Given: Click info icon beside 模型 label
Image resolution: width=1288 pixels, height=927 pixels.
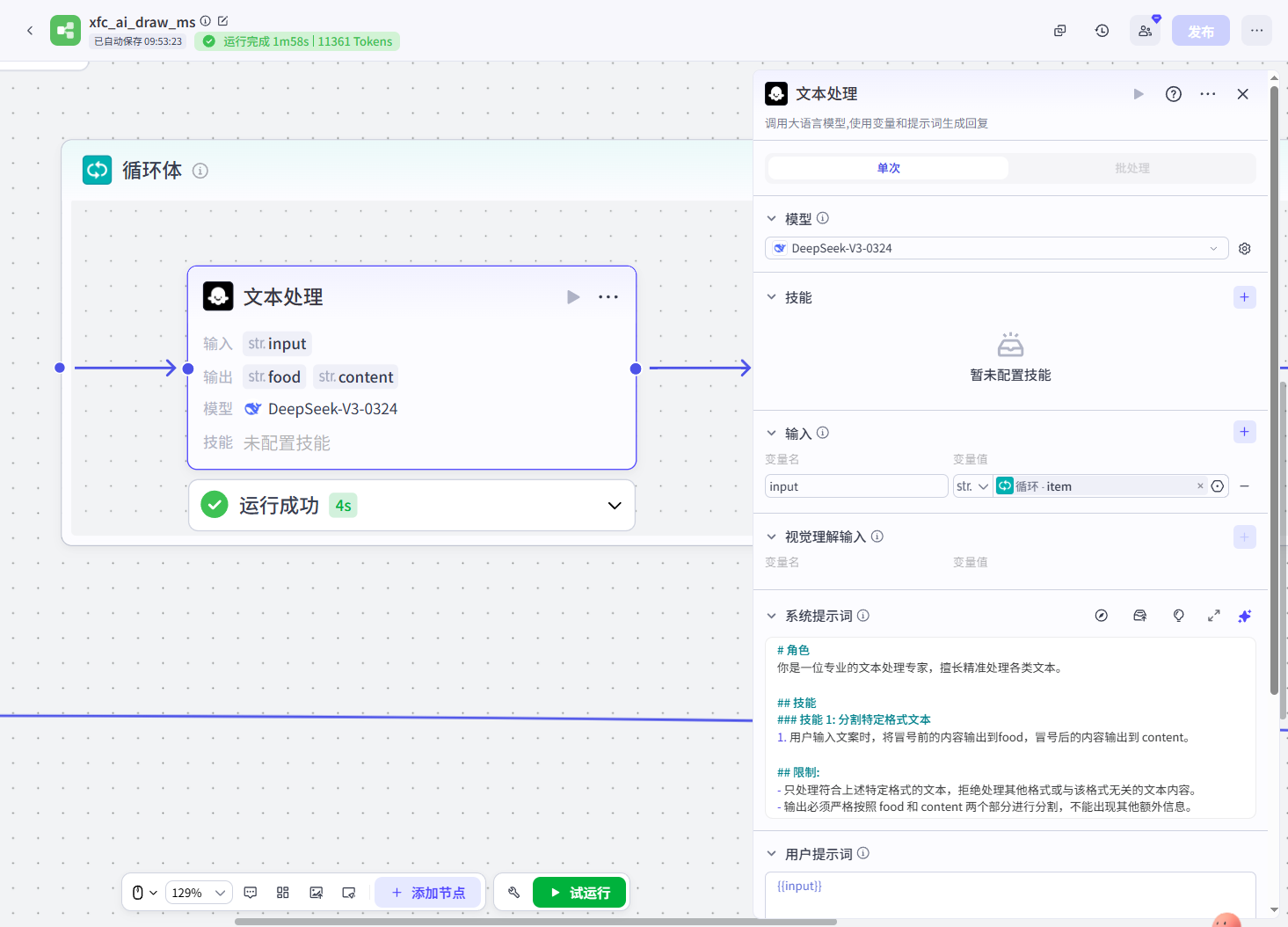Looking at the screenshot, I should 823,218.
